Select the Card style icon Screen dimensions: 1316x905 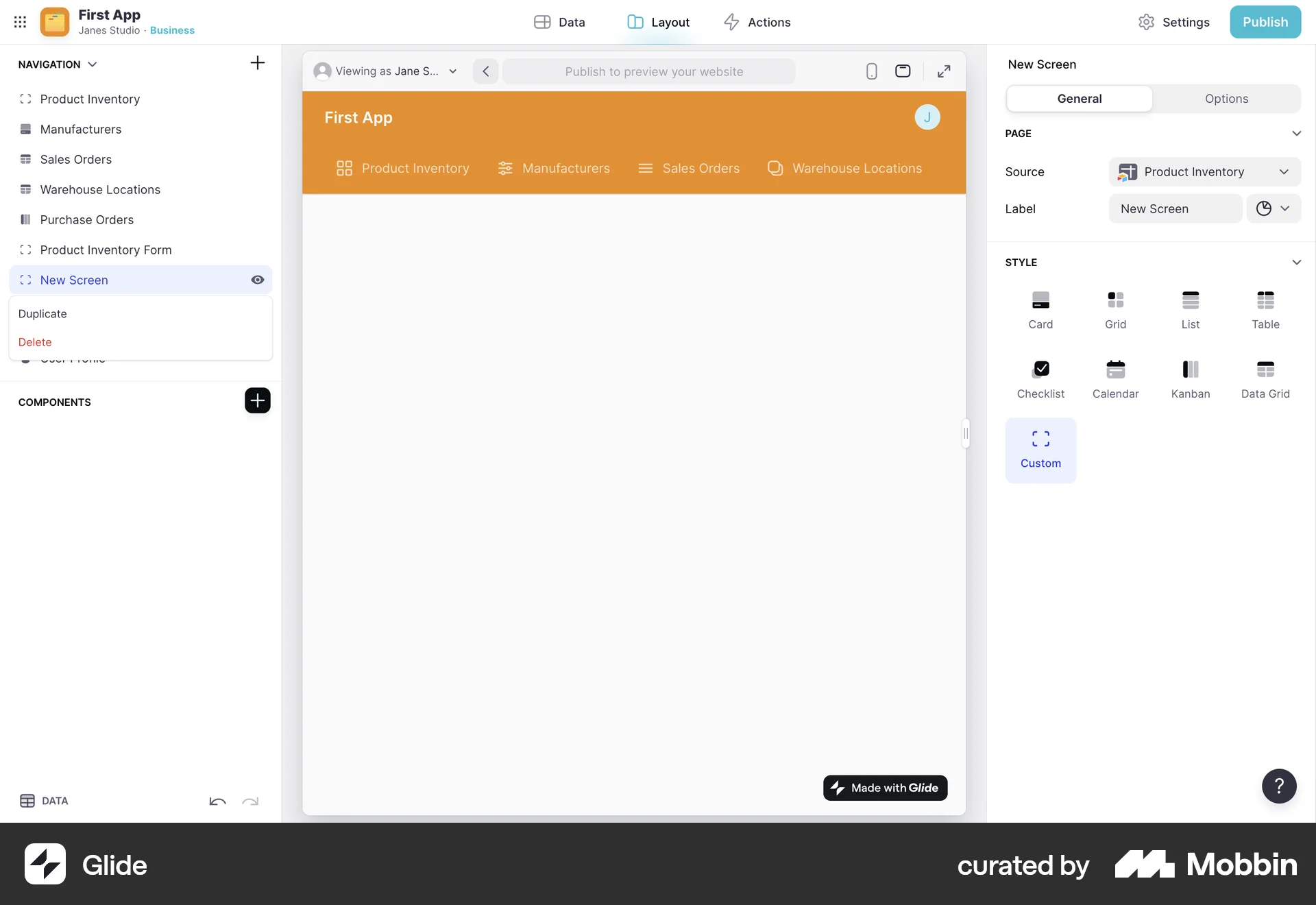tap(1040, 310)
